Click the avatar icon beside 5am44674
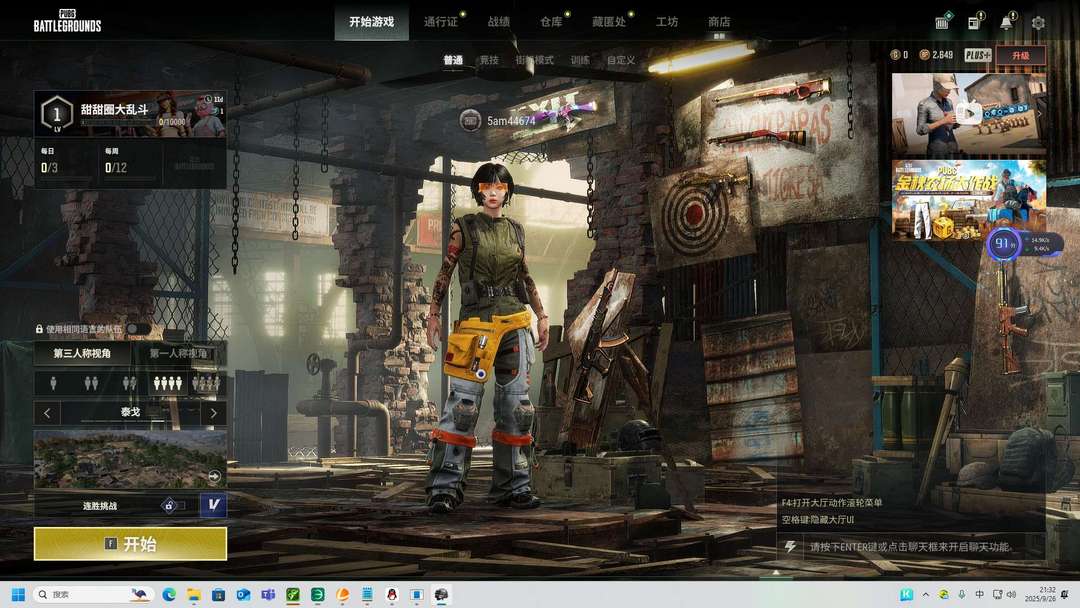 click(x=470, y=120)
